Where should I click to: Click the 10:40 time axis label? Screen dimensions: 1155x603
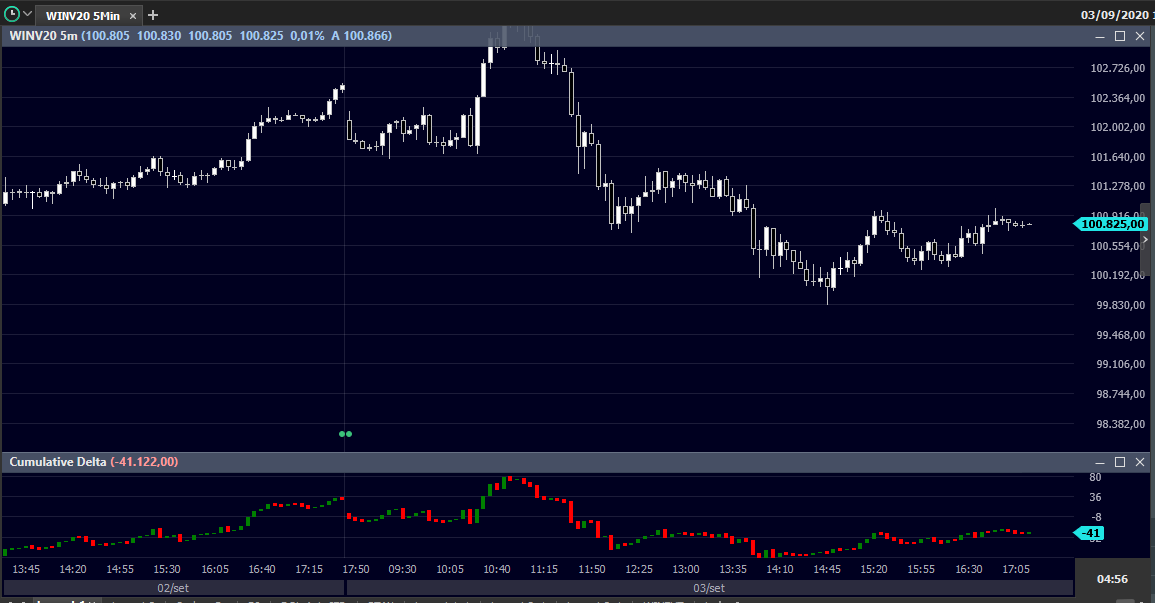pyautogui.click(x=496, y=569)
